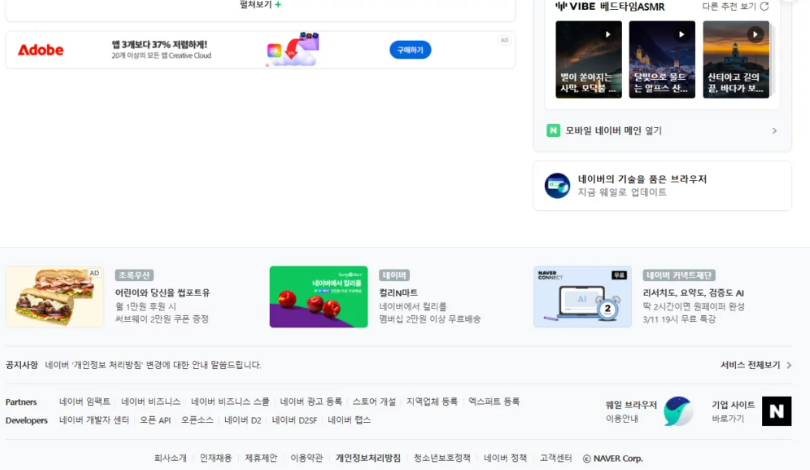Open 인재채용 footer link
The width and height of the screenshot is (810, 470).
click(x=216, y=458)
